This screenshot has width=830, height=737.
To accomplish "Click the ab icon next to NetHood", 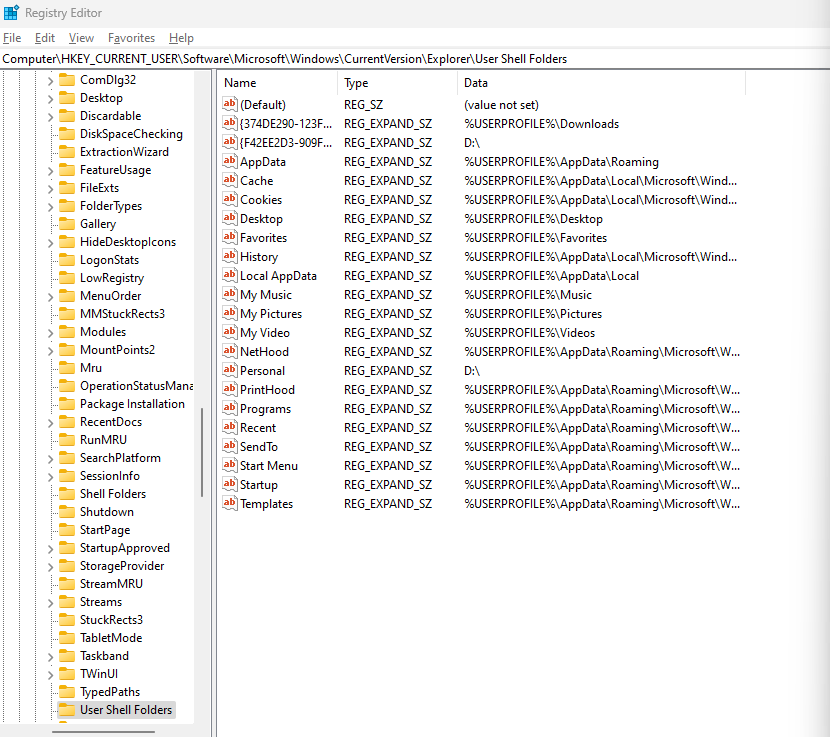I will point(229,351).
